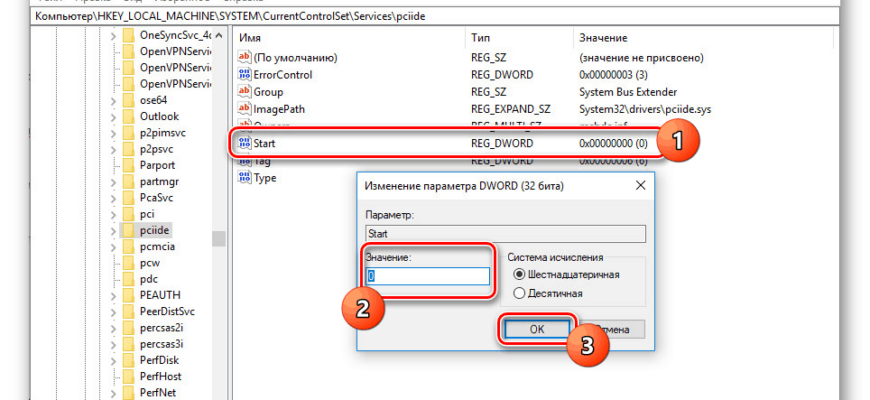Viewport: 870px width, 400px height.
Task: Click the Значение input field in dialog
Action: (428, 276)
